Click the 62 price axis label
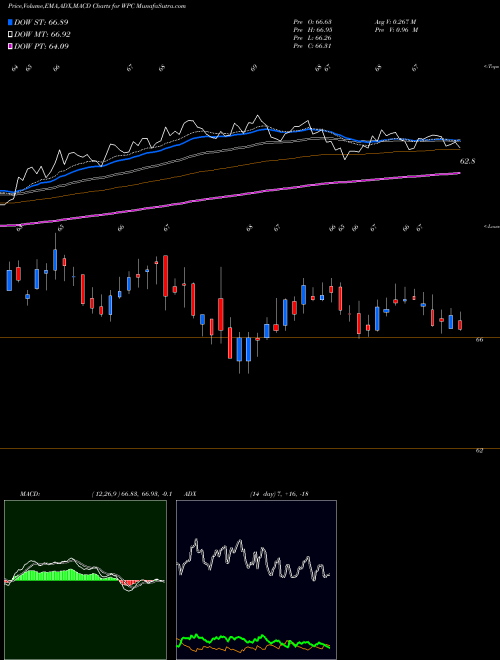 [x=479, y=450]
